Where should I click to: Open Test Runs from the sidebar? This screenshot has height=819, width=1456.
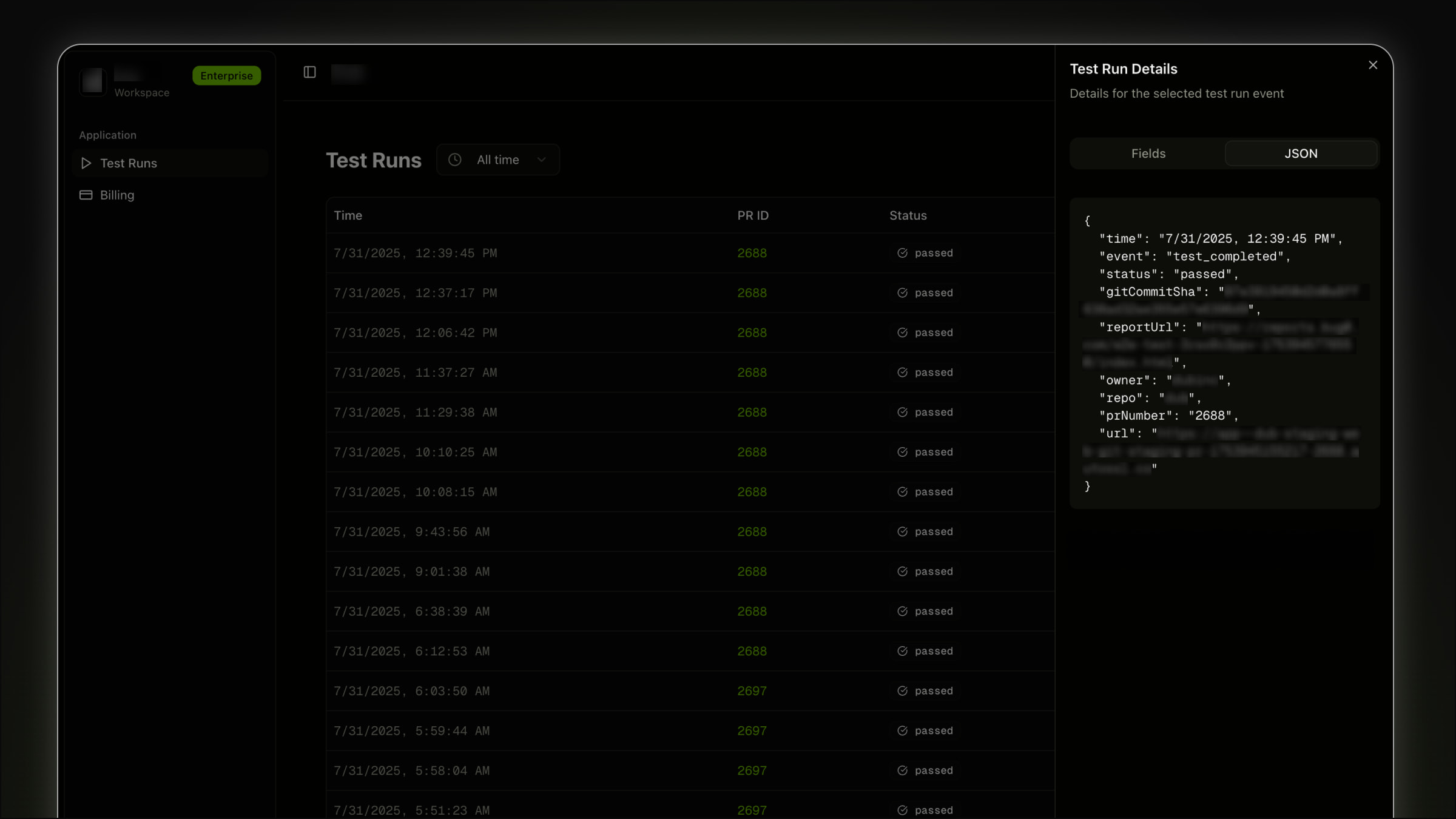[129, 163]
